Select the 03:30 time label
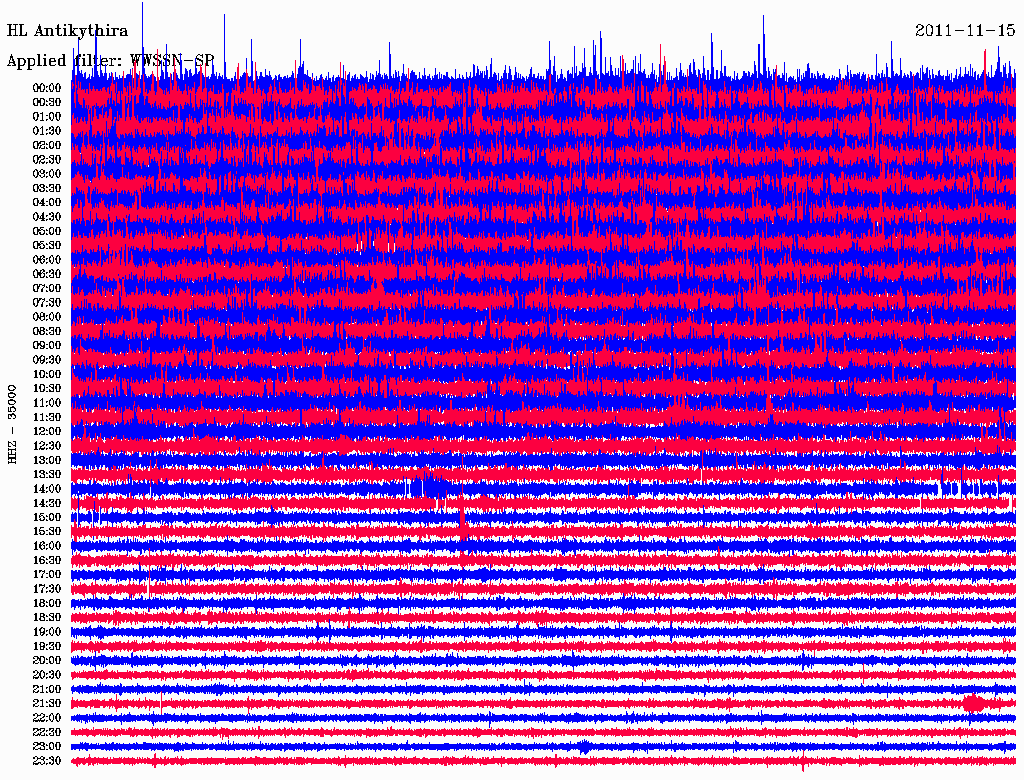This screenshot has height=780, width=1024. (x=47, y=188)
